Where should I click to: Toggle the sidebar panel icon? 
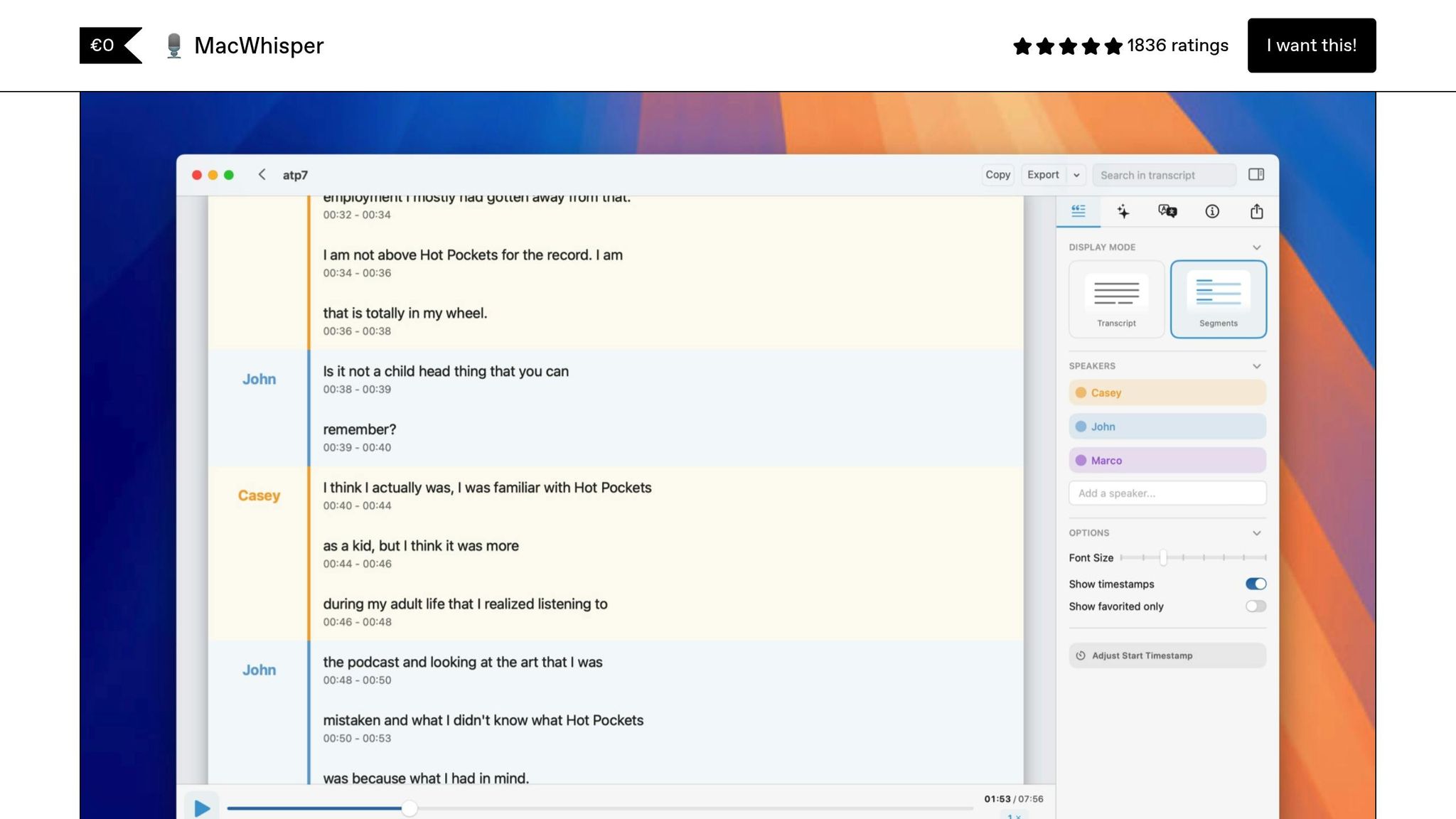(x=1256, y=175)
